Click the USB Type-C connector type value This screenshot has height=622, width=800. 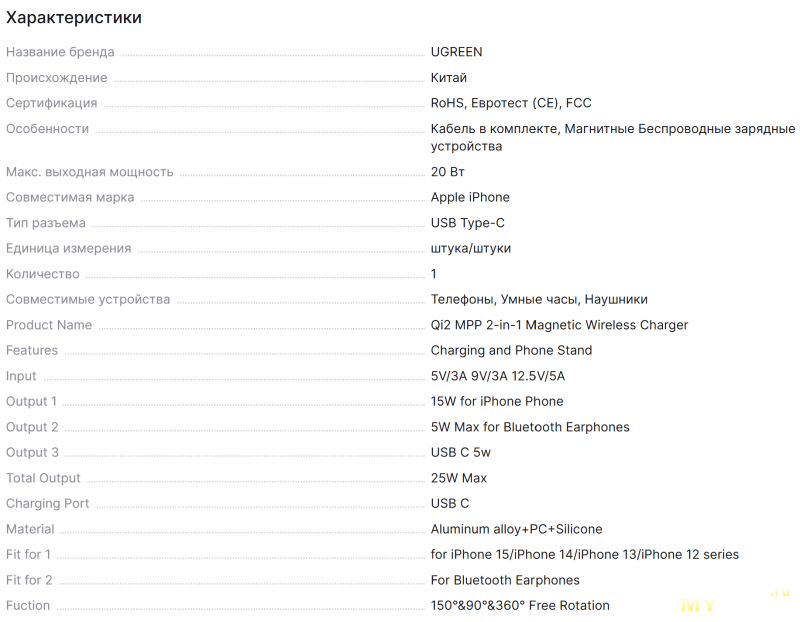pos(467,223)
